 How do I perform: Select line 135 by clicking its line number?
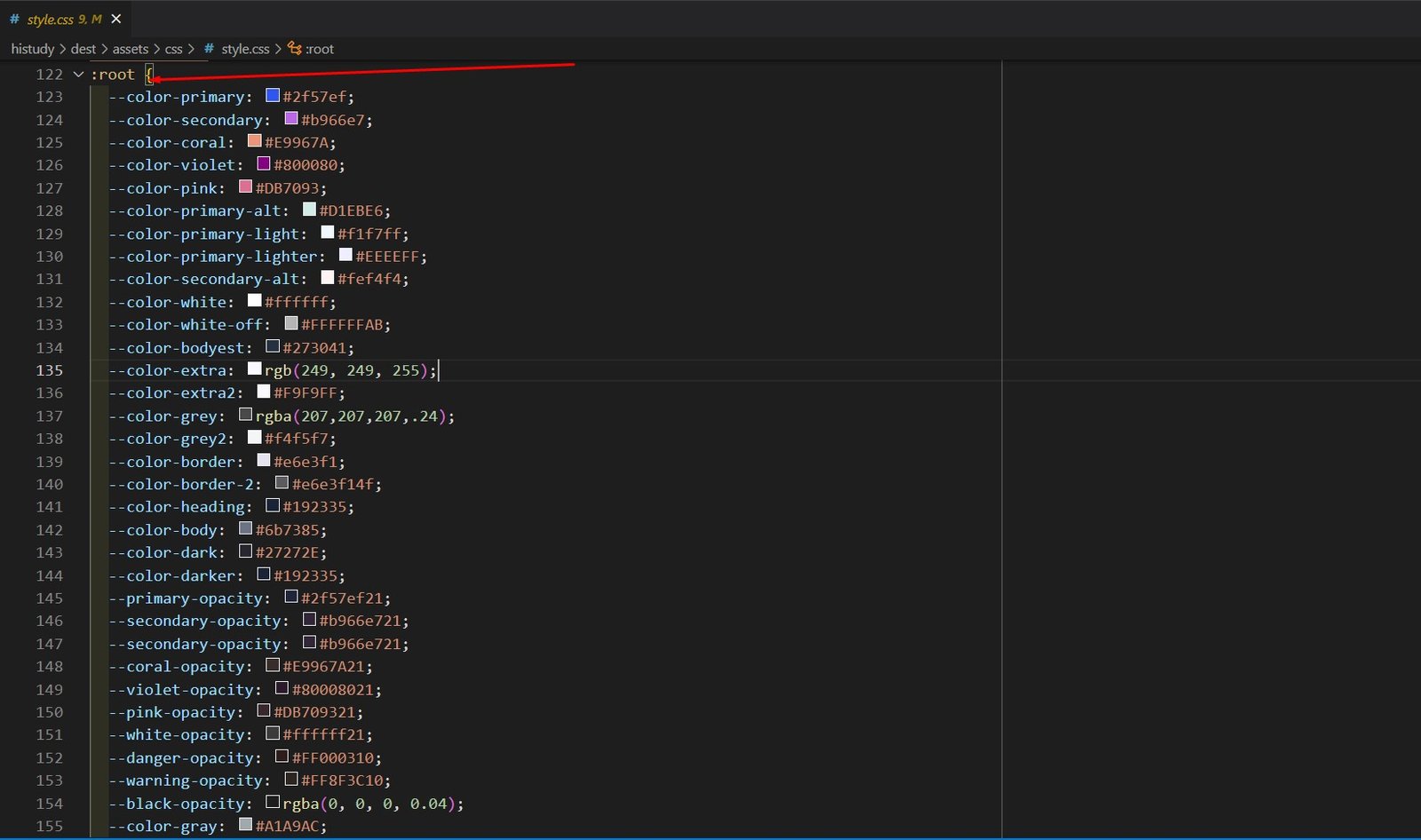click(x=50, y=370)
